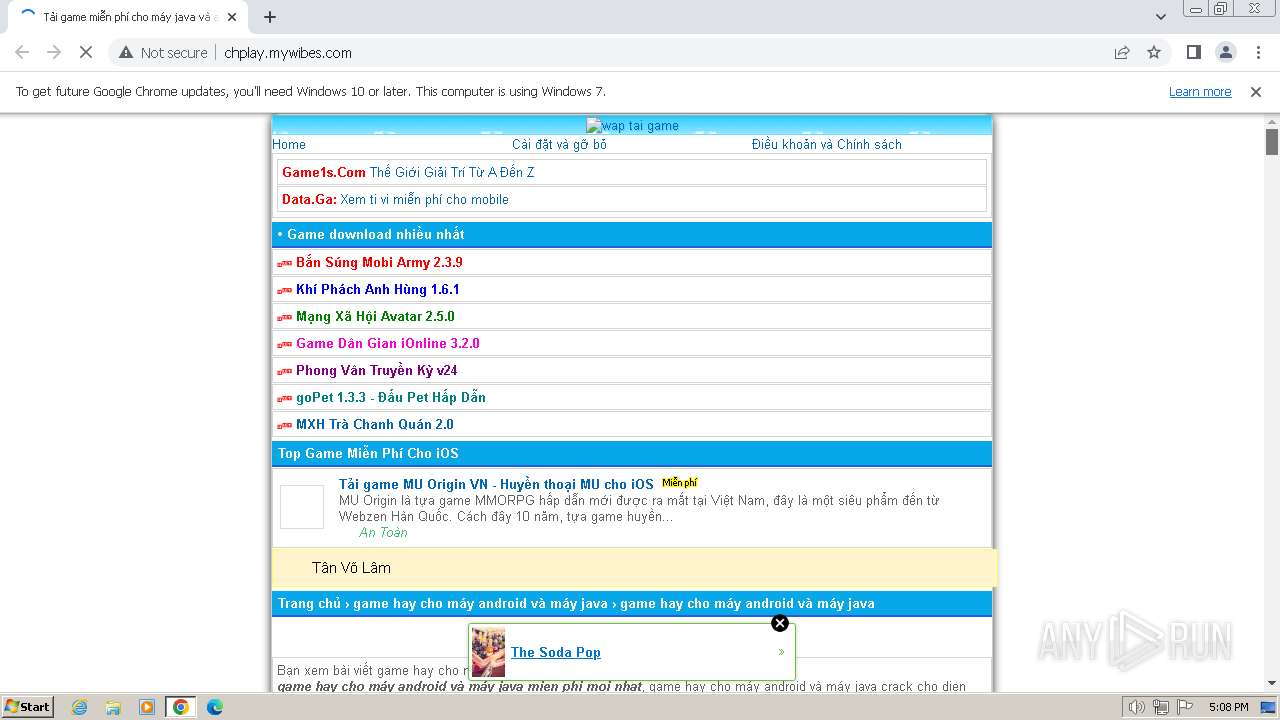Close The Soda Pop ad popup
The image size is (1280, 720).
[780, 623]
